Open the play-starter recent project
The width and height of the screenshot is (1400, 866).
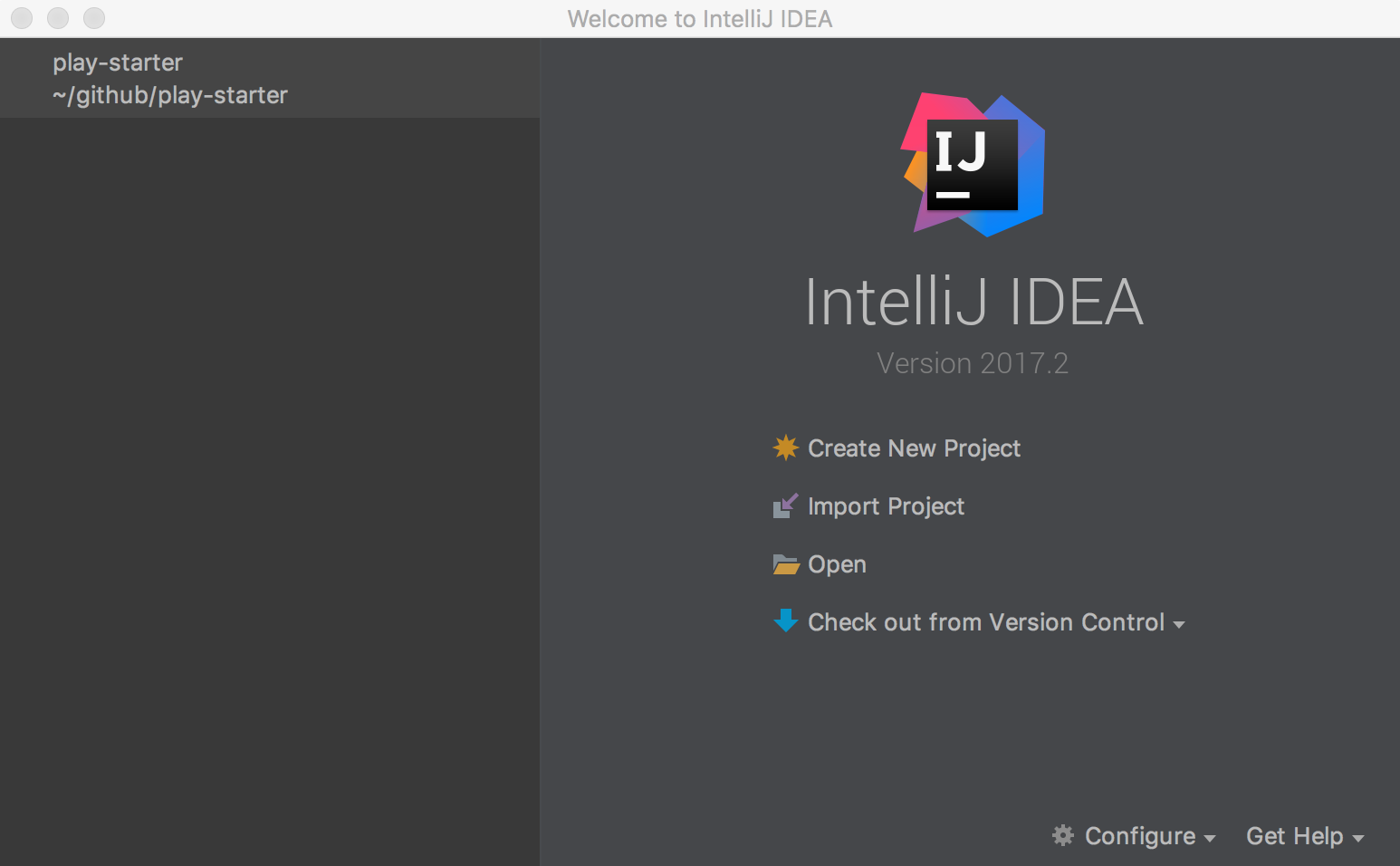click(x=270, y=79)
